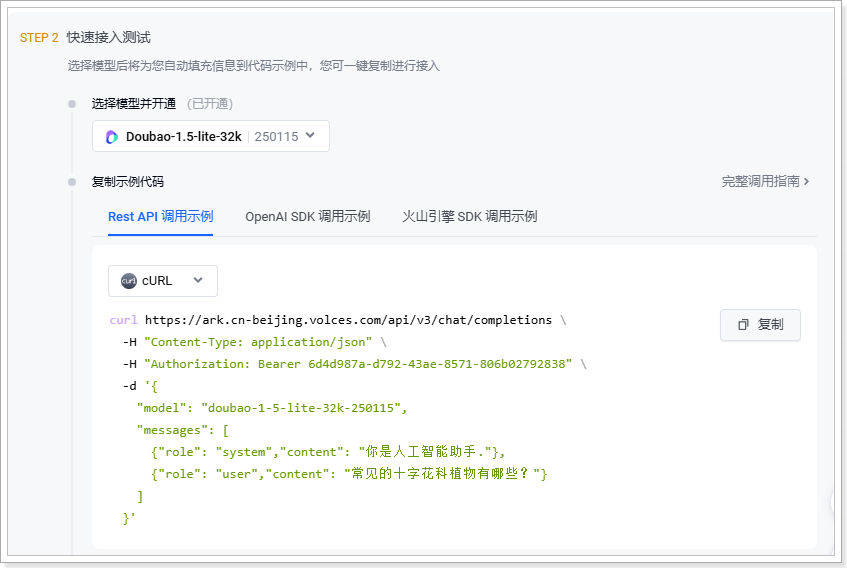847x568 pixels.
Task: Click the 选择模型并开通 step label
Action: pyautogui.click(x=133, y=104)
